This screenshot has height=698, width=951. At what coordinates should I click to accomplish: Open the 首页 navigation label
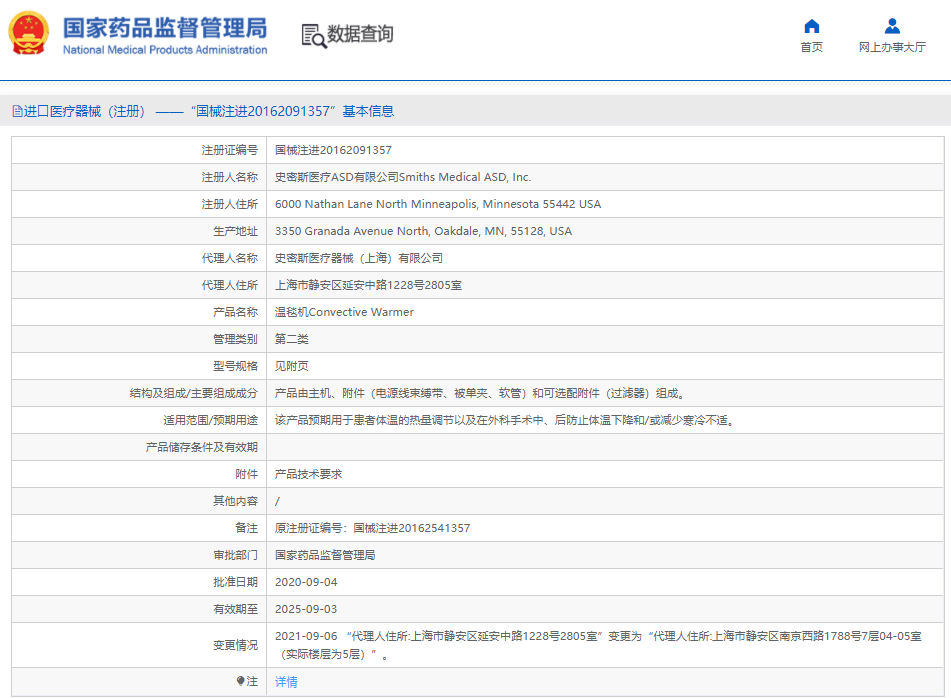[811, 48]
